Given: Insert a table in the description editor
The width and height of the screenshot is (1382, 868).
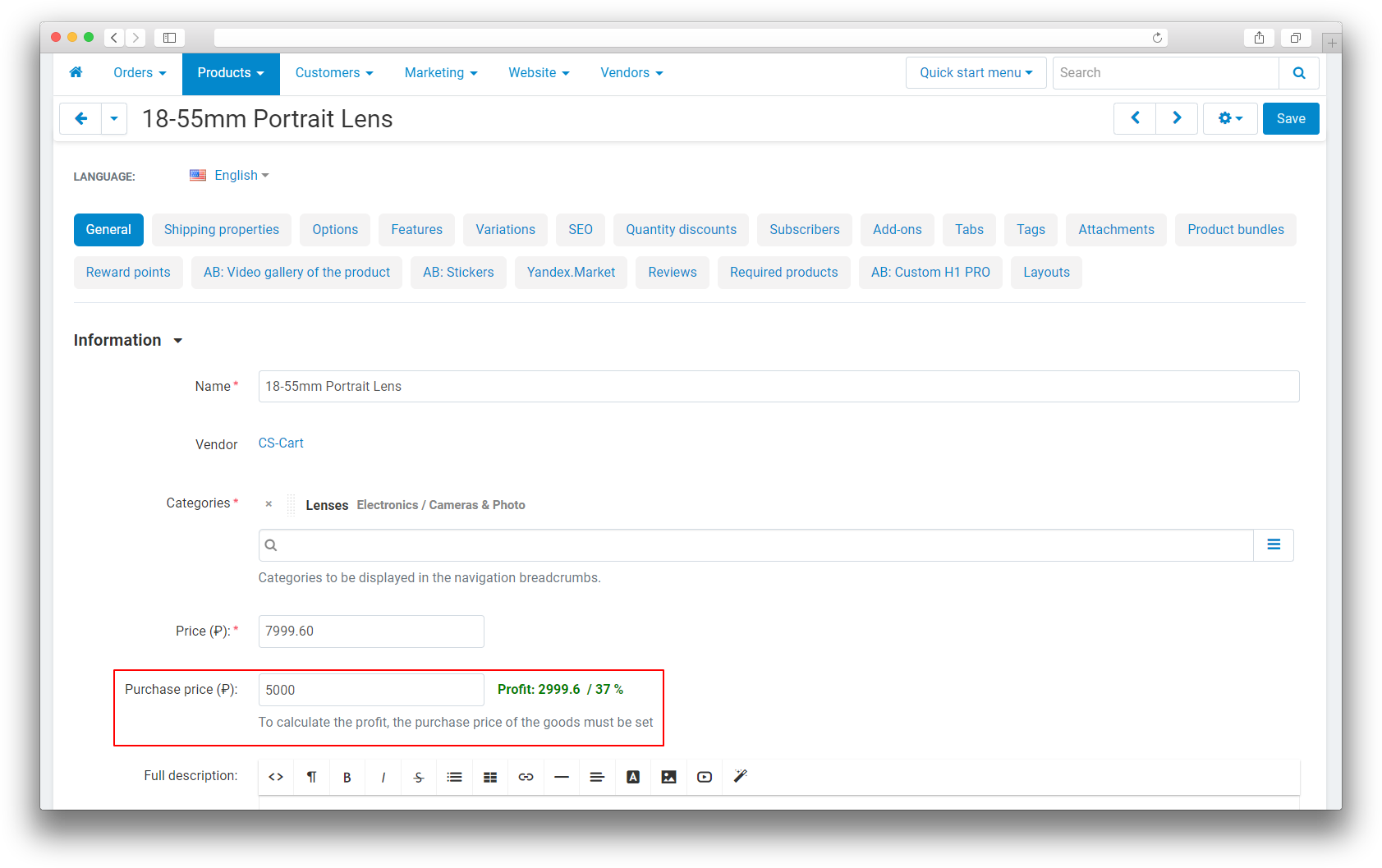Looking at the screenshot, I should [x=490, y=777].
